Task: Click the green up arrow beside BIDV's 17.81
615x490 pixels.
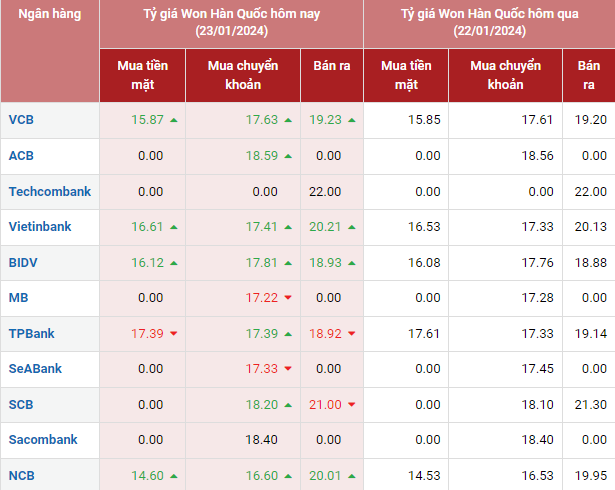Action: coord(287,263)
